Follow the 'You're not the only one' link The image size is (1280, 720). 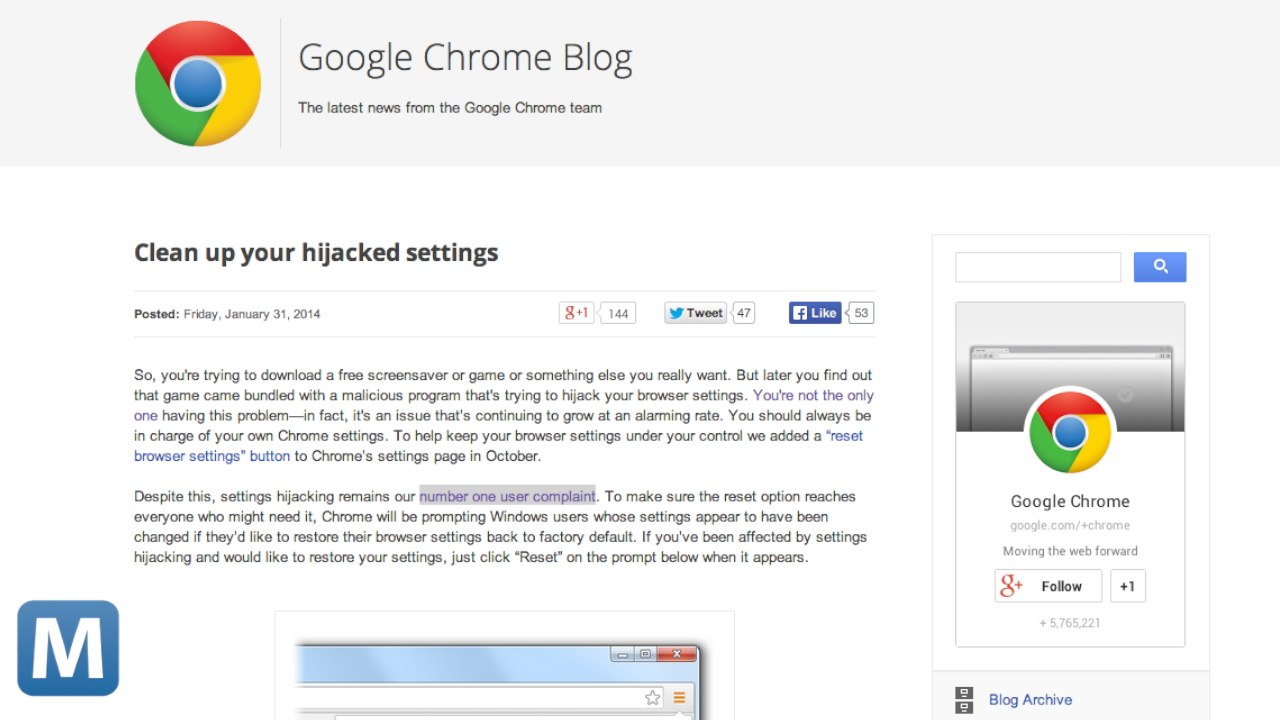(813, 395)
